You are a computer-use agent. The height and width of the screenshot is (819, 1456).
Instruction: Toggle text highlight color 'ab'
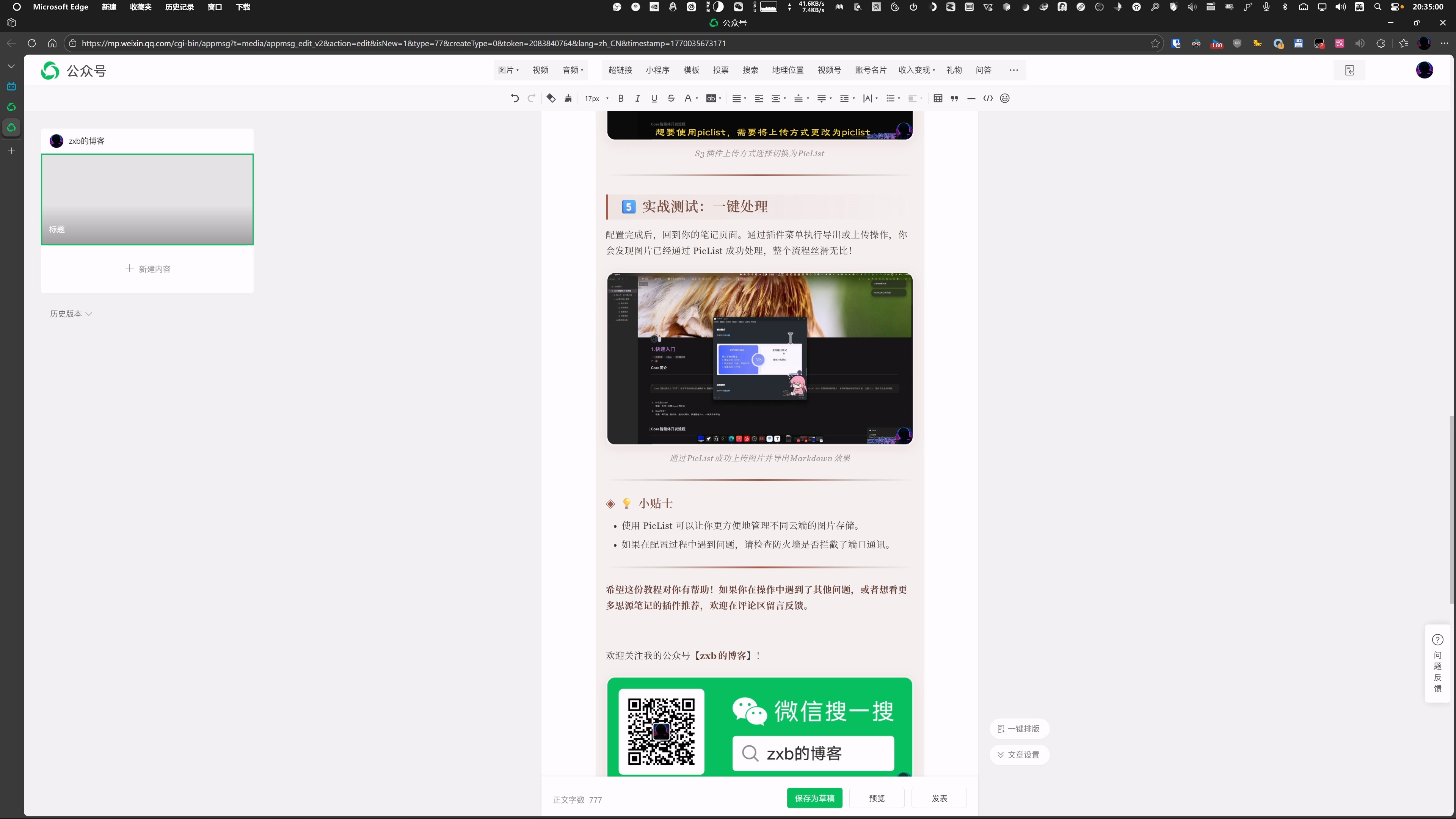[x=711, y=98]
